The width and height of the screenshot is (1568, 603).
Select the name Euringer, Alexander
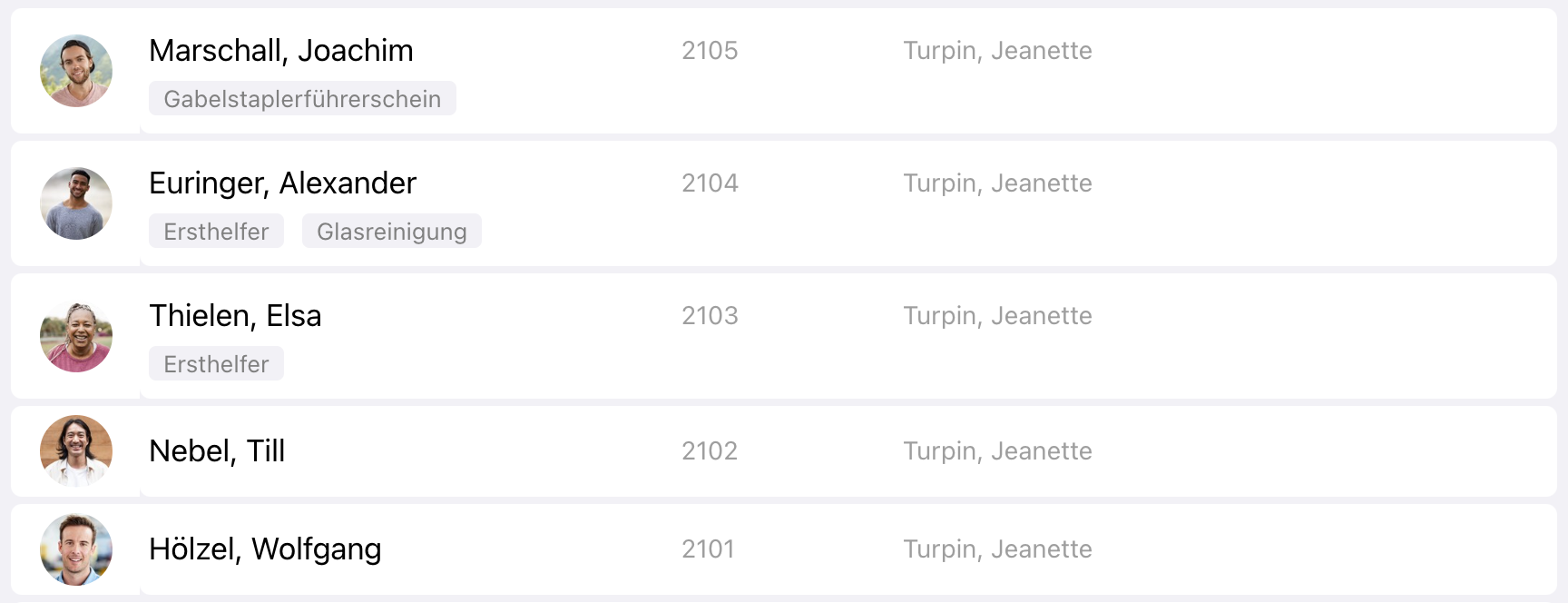pyautogui.click(x=282, y=183)
